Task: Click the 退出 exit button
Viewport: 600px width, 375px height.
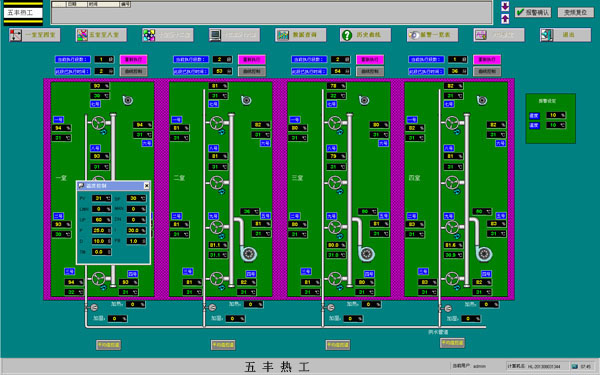Action: pos(566,35)
